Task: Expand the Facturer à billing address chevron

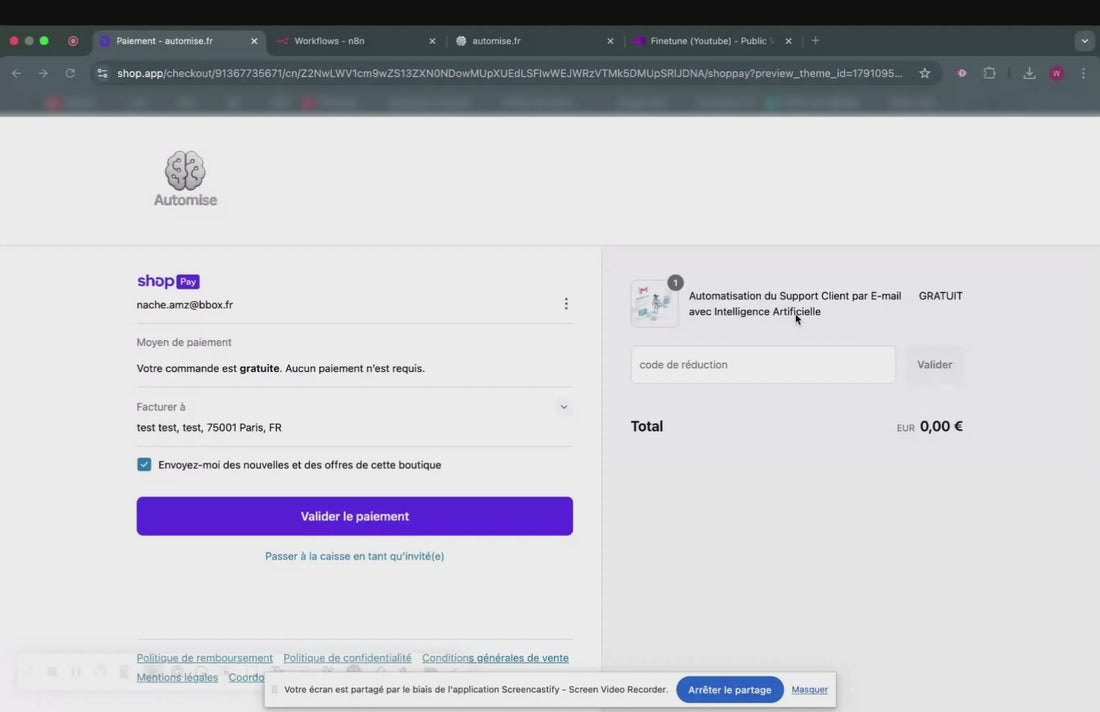Action: 563,407
